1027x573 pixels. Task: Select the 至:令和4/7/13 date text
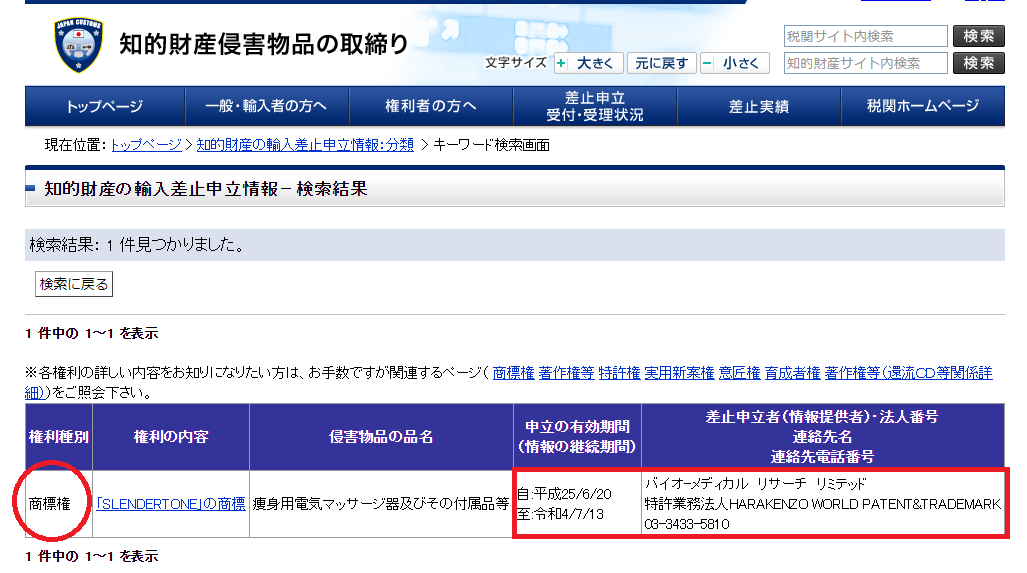tap(560, 514)
